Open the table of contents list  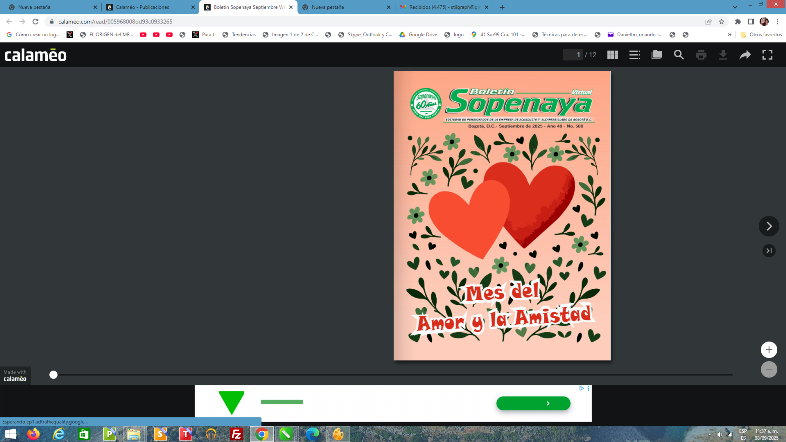click(x=635, y=55)
